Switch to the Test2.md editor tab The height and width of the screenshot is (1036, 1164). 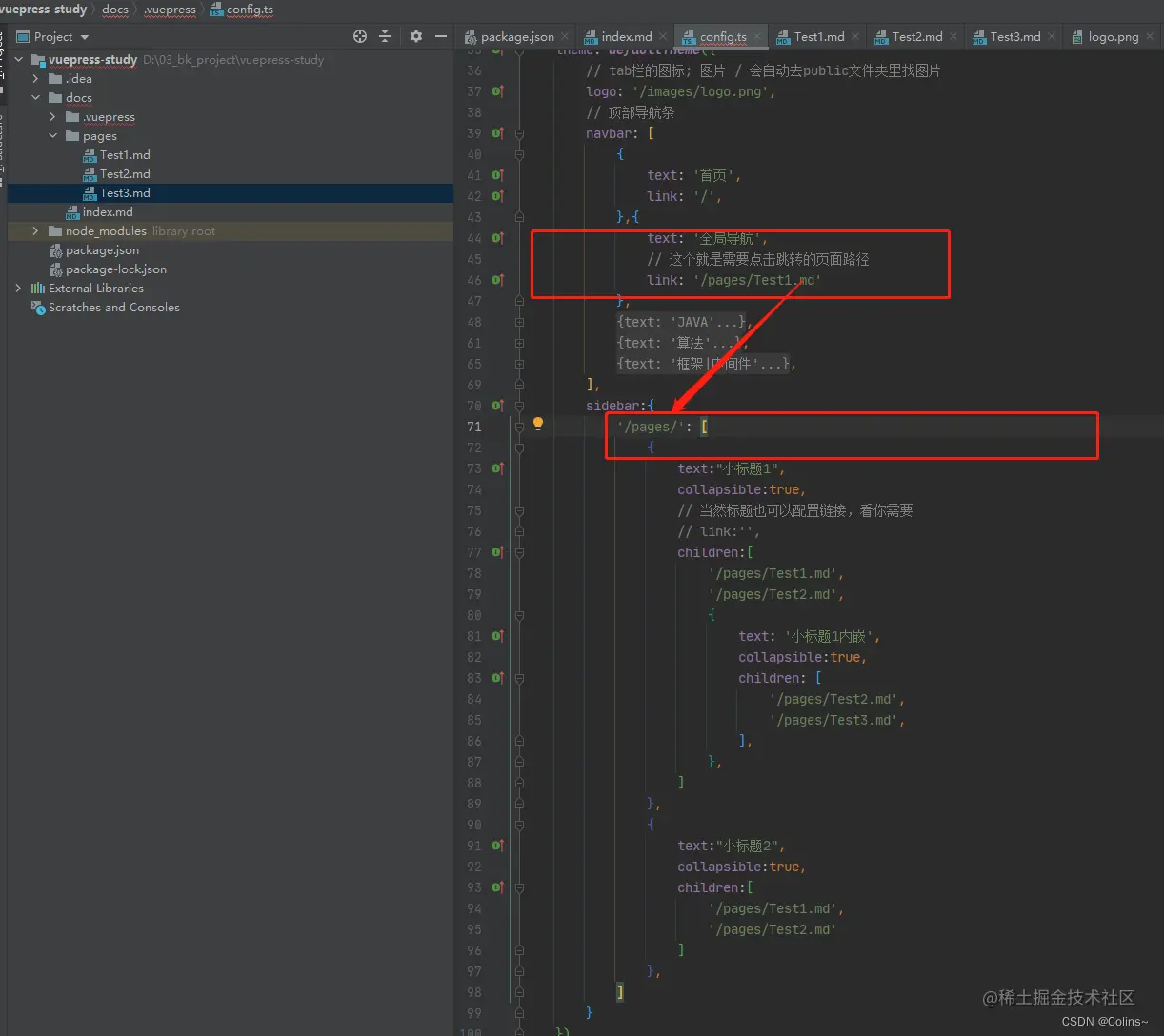916,36
